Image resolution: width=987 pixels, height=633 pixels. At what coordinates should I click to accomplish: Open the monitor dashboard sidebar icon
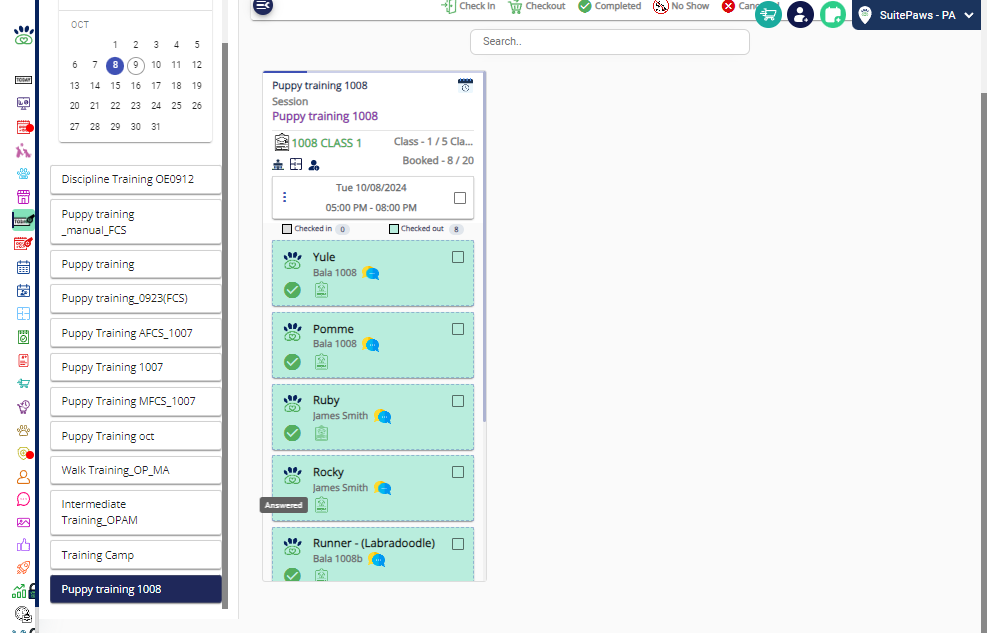(x=23, y=103)
